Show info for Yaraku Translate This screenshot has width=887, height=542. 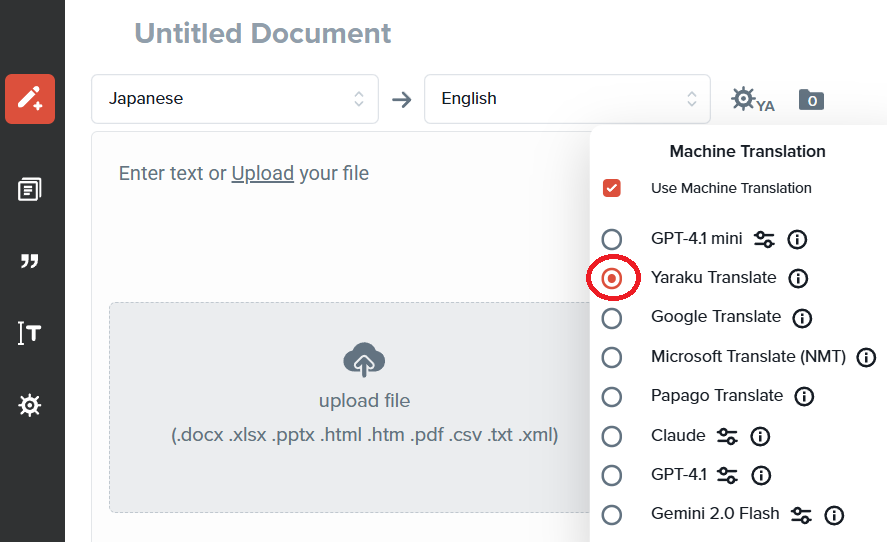pos(798,278)
